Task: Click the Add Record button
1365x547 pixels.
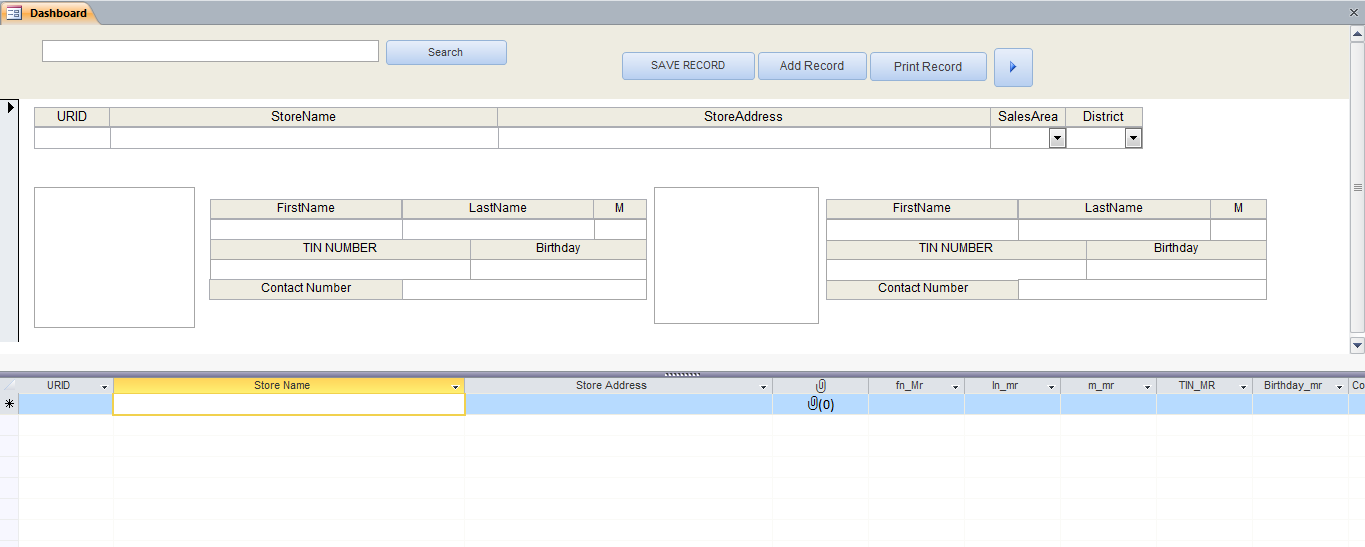Action: point(812,66)
